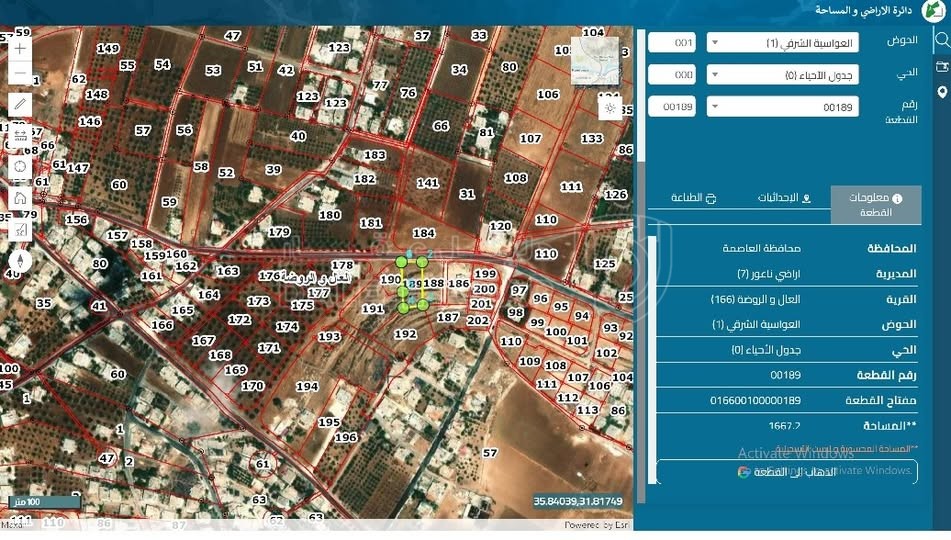Open the distance measurement tool
This screenshot has width=951, height=540.
(x=20, y=135)
